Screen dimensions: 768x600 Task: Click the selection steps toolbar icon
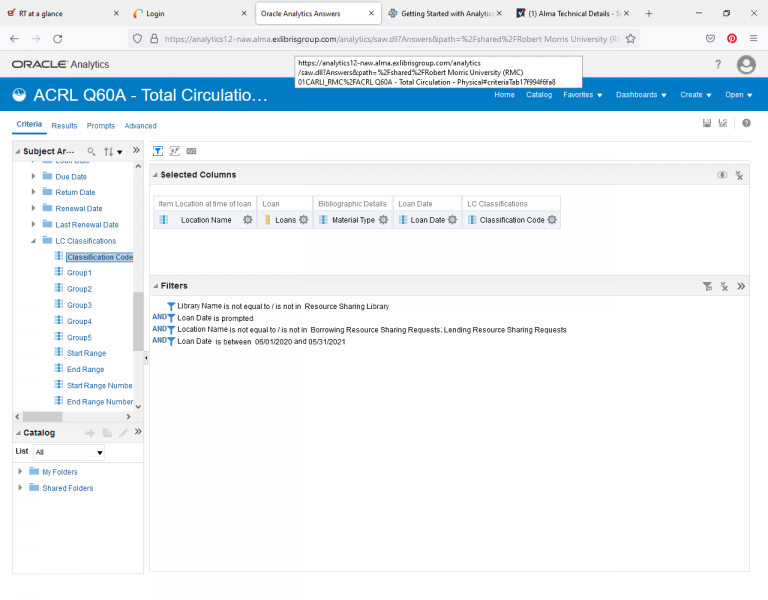pyautogui.click(x=174, y=151)
